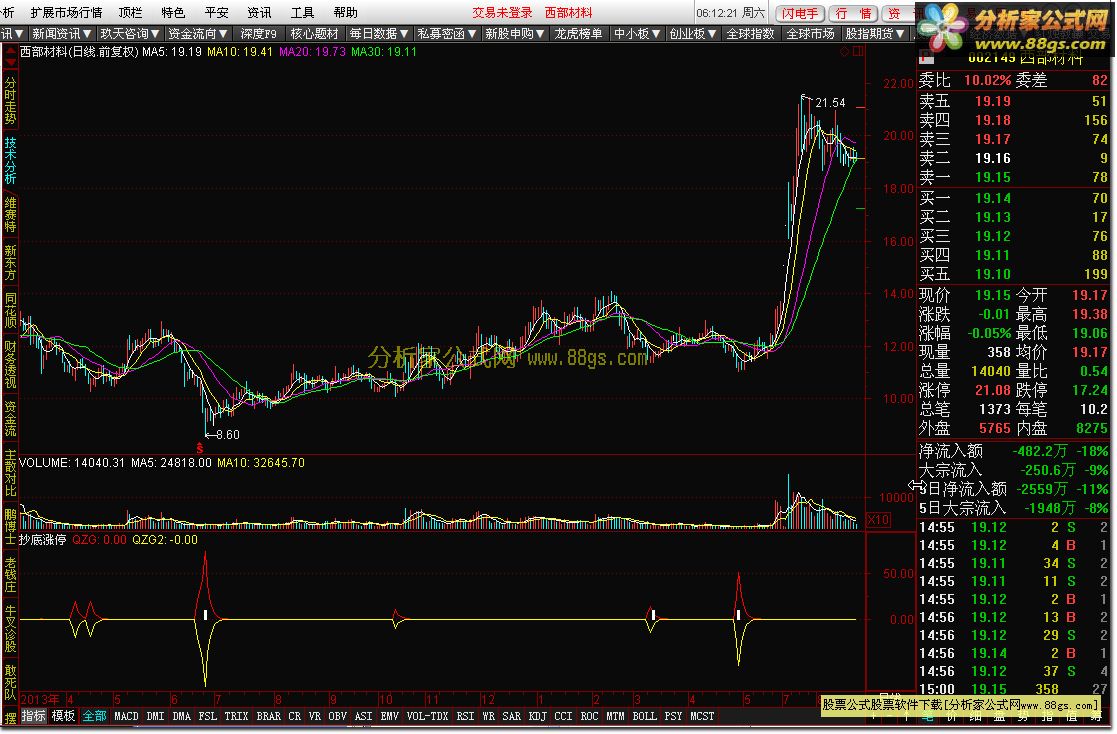Image resolution: width=1117 pixels, height=734 pixels.
Task: Open 龙虎榜单 toolbar item
Action: point(578,33)
